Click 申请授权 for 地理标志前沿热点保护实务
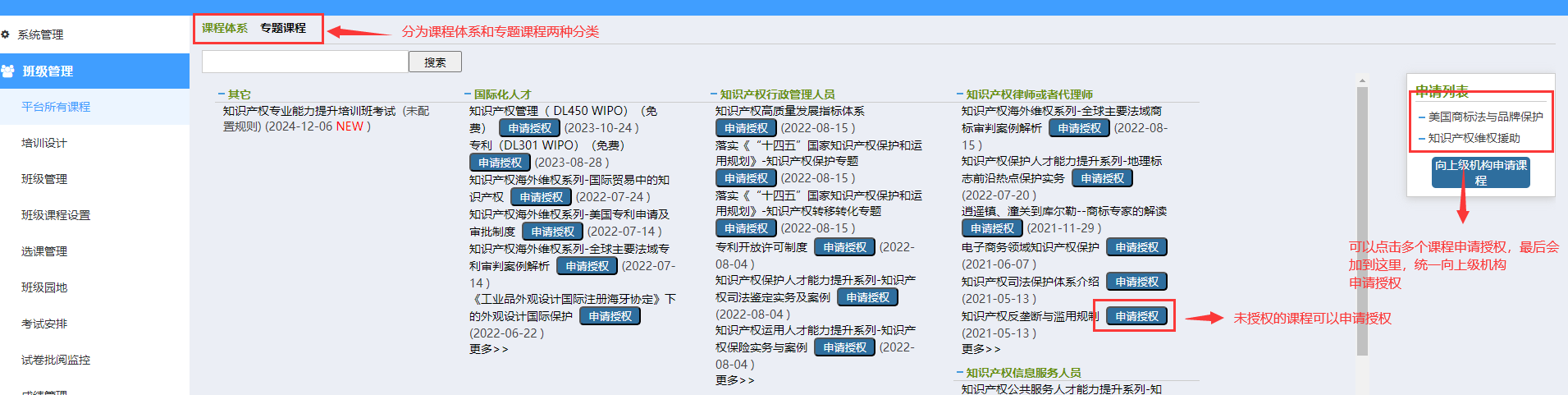The height and width of the screenshot is (395, 1568). point(1103,178)
